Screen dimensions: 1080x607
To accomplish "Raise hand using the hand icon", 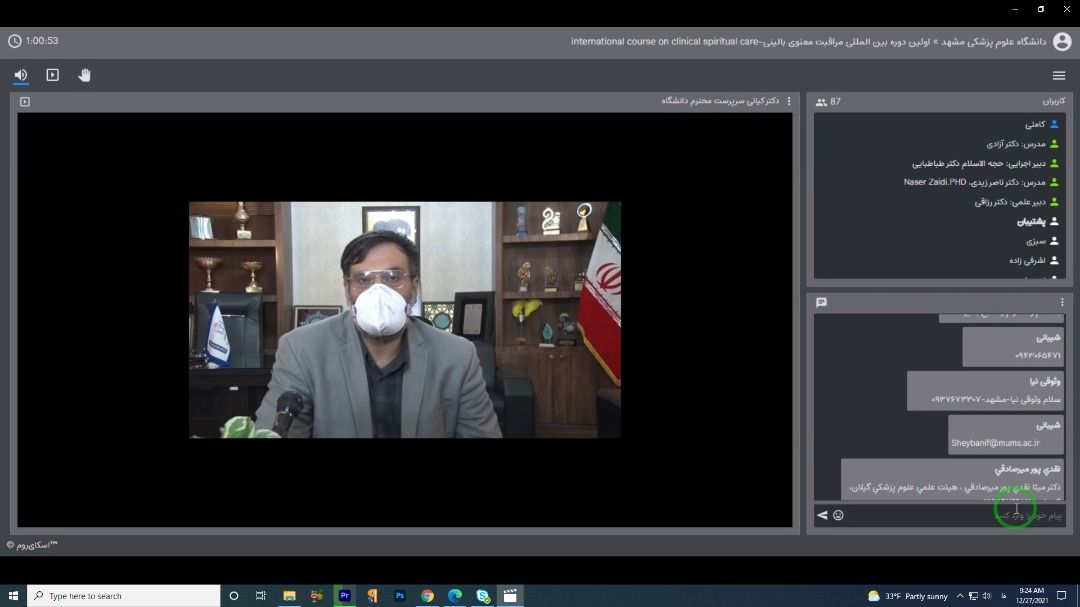I will (x=85, y=75).
